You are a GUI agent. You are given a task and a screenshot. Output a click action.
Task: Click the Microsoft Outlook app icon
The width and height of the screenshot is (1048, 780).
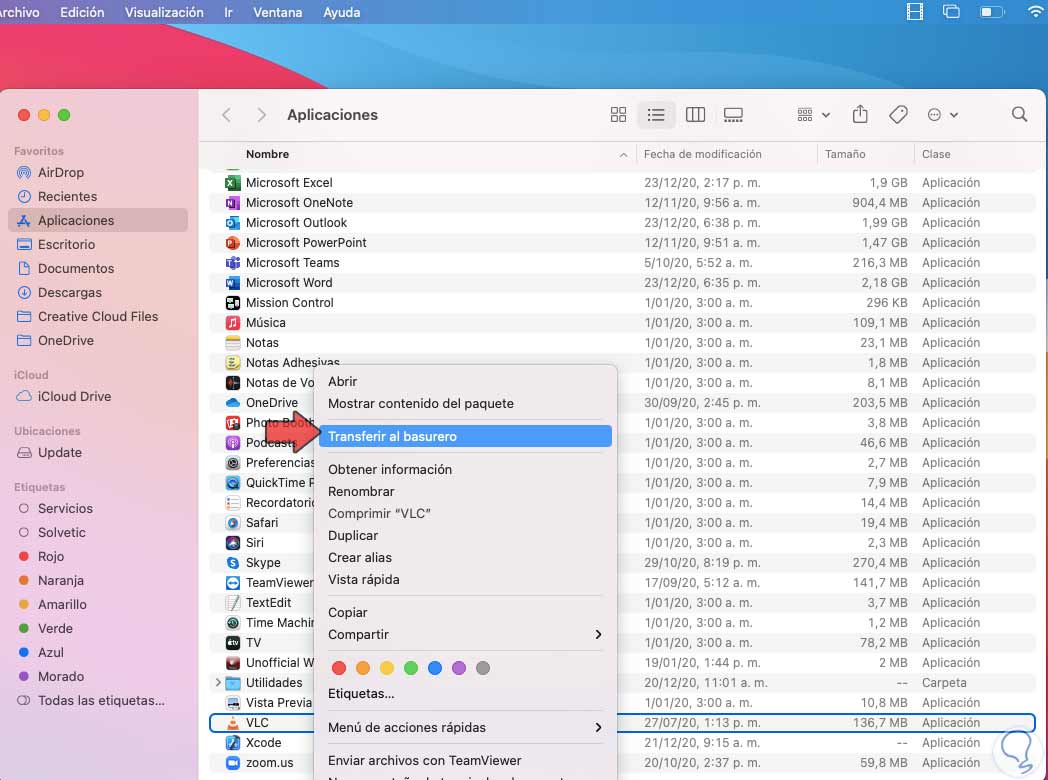pyautogui.click(x=233, y=223)
